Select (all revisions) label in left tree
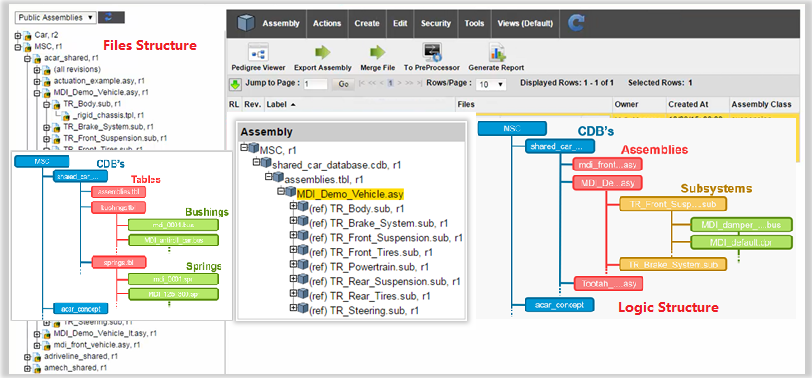812x378 pixels. pos(77,70)
